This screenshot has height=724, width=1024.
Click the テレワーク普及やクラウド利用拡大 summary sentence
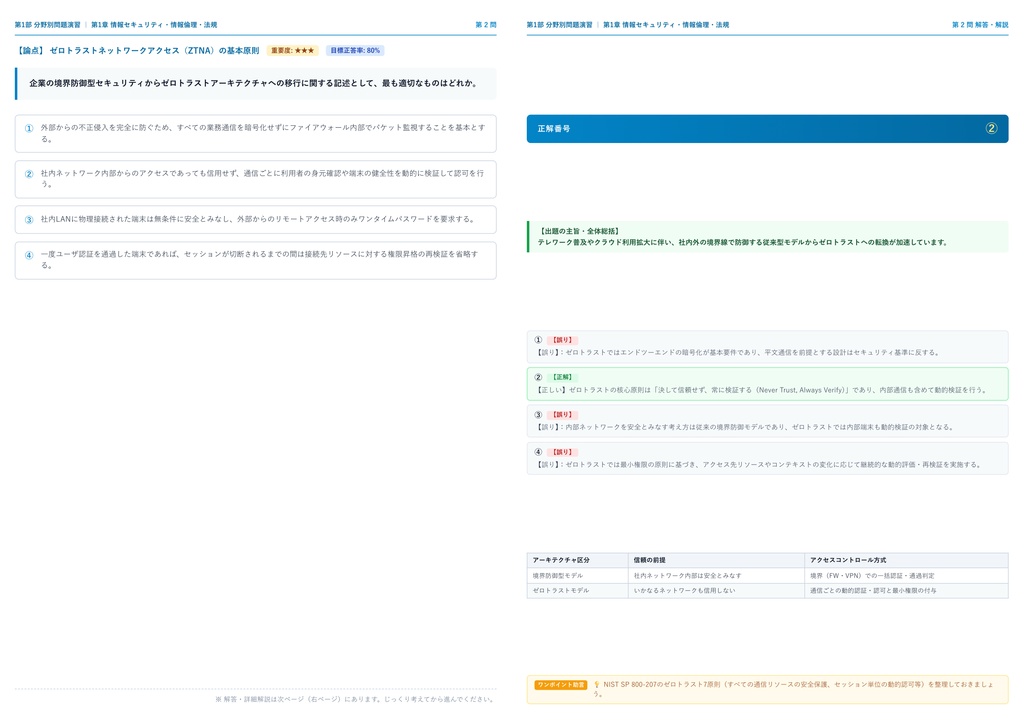[x=742, y=242]
